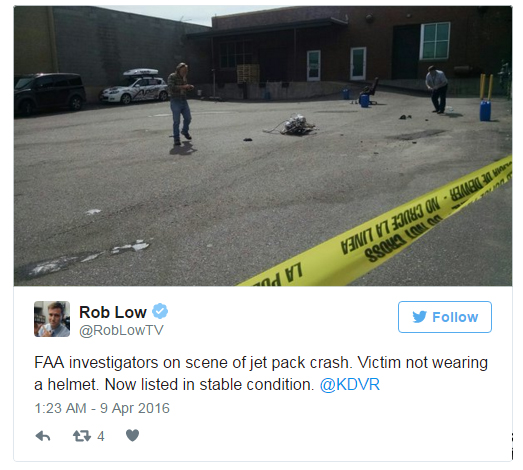This screenshot has height=470, width=523.
Task: Click the man in plaid shirt in photo
Action: [x=180, y=103]
